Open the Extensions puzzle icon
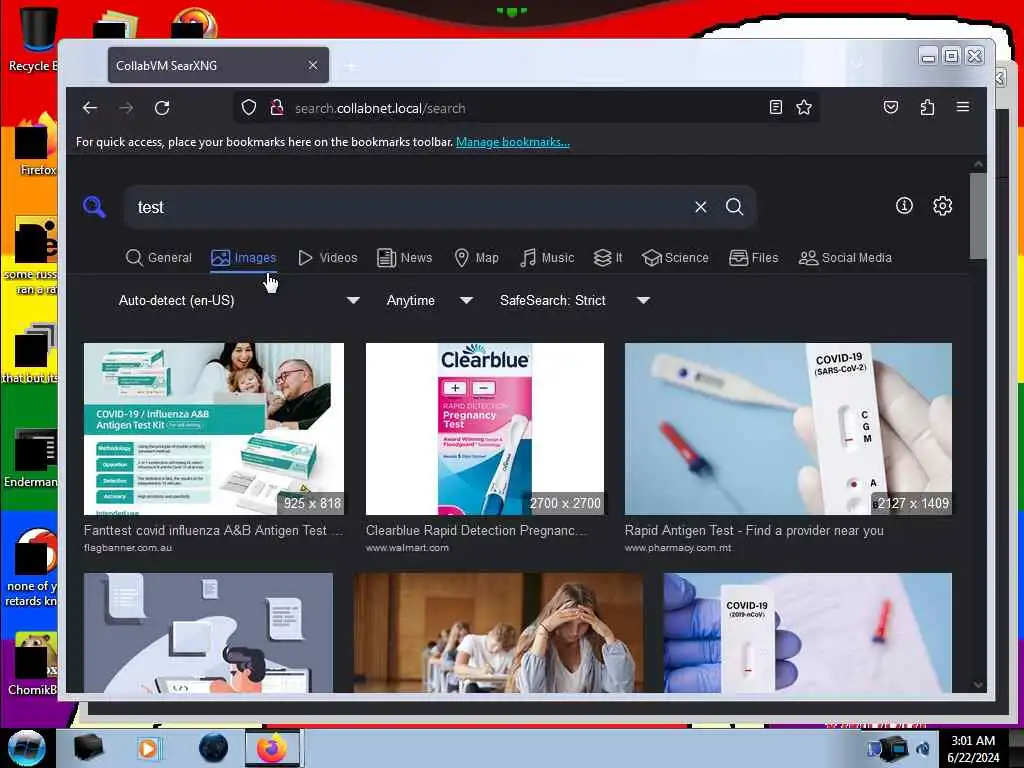The height and width of the screenshot is (768, 1024). click(x=927, y=108)
